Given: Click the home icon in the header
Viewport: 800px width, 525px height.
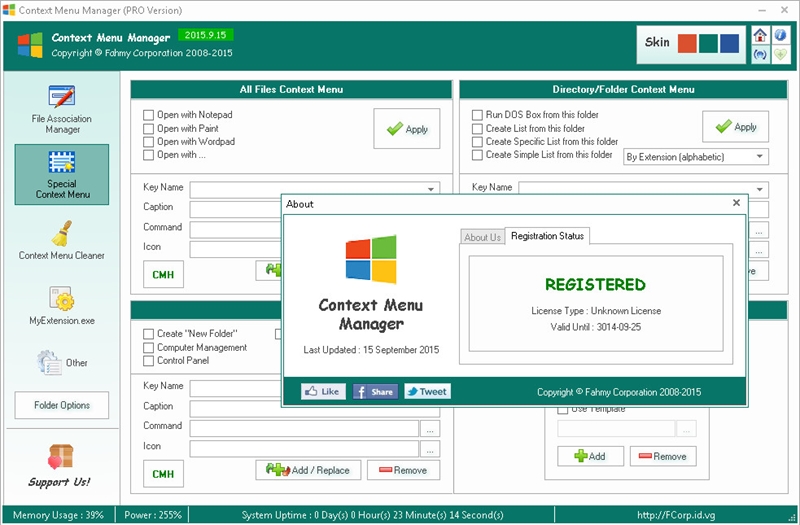Looking at the screenshot, I should (x=760, y=35).
